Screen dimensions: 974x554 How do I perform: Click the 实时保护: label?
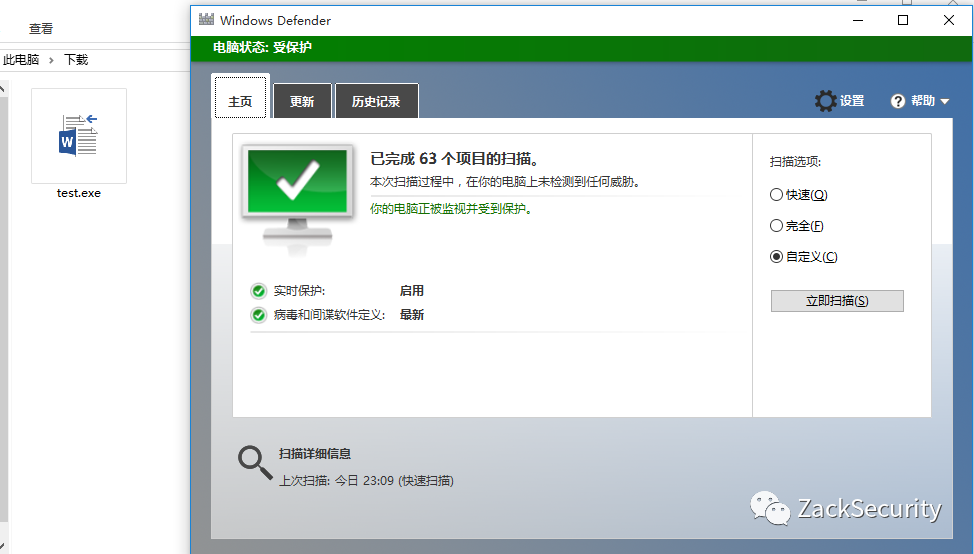click(x=299, y=291)
